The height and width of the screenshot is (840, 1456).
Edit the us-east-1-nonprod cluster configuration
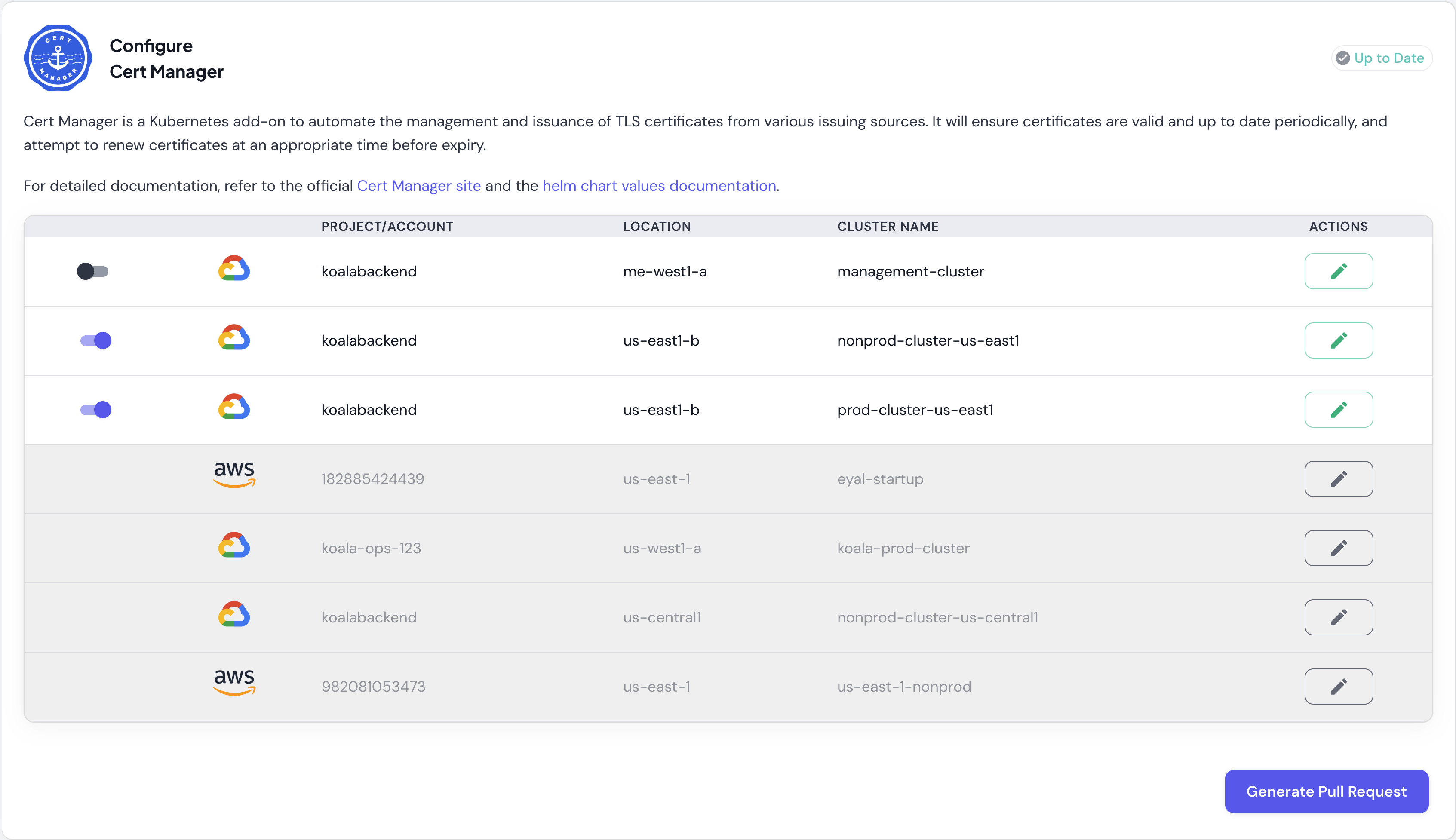[x=1338, y=686]
